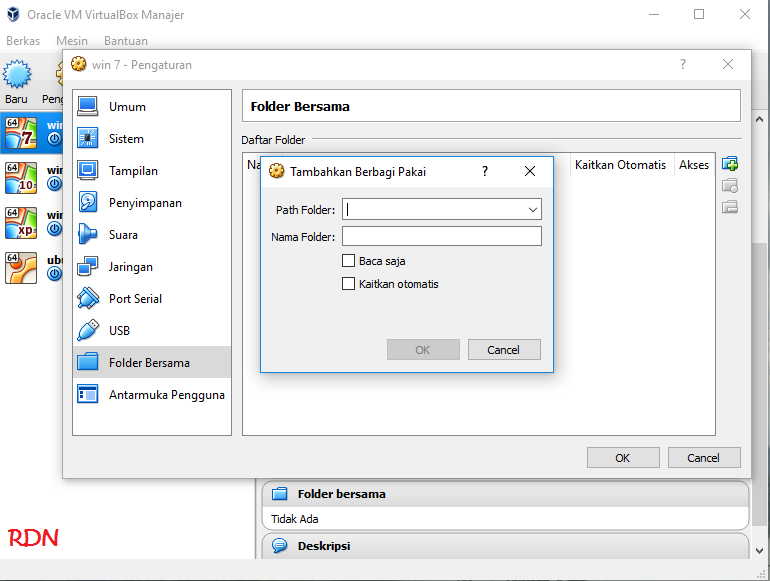Select the Penyimpanan storage settings icon
Screen dimensions: 770x581
point(88,202)
